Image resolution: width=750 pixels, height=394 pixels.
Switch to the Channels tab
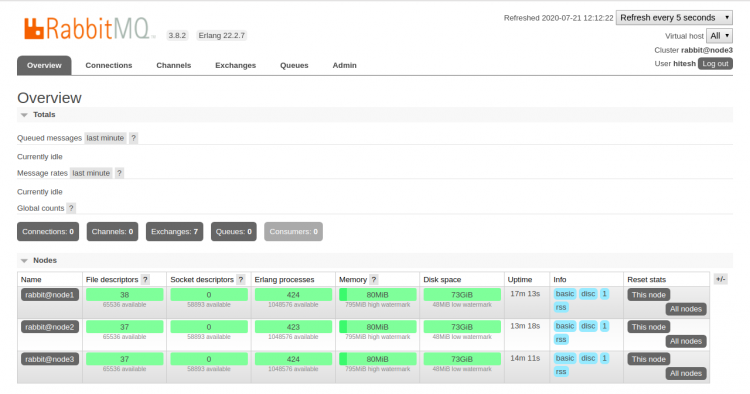click(x=174, y=66)
